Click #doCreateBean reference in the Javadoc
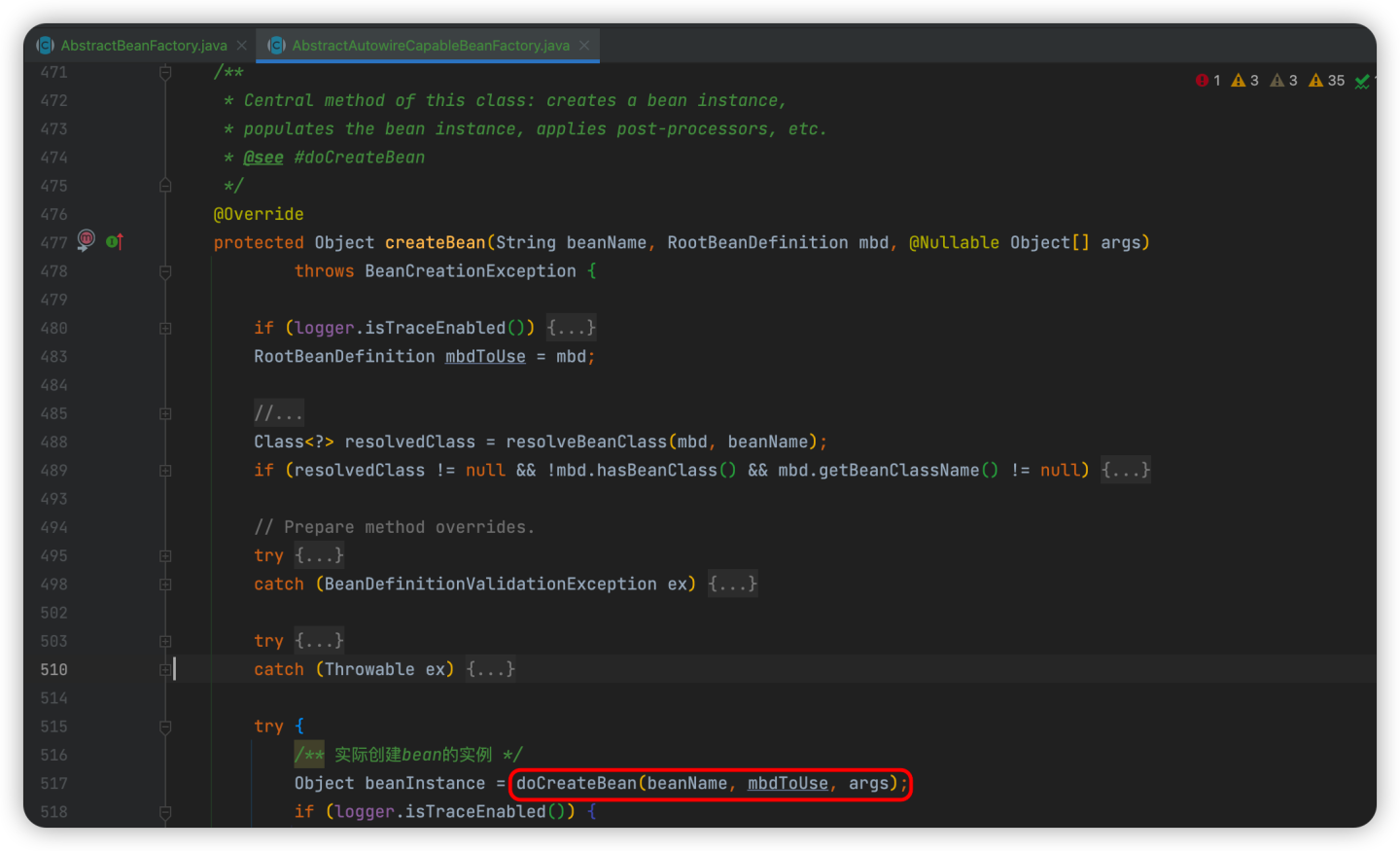This screenshot has width=1400, height=851. [359, 158]
